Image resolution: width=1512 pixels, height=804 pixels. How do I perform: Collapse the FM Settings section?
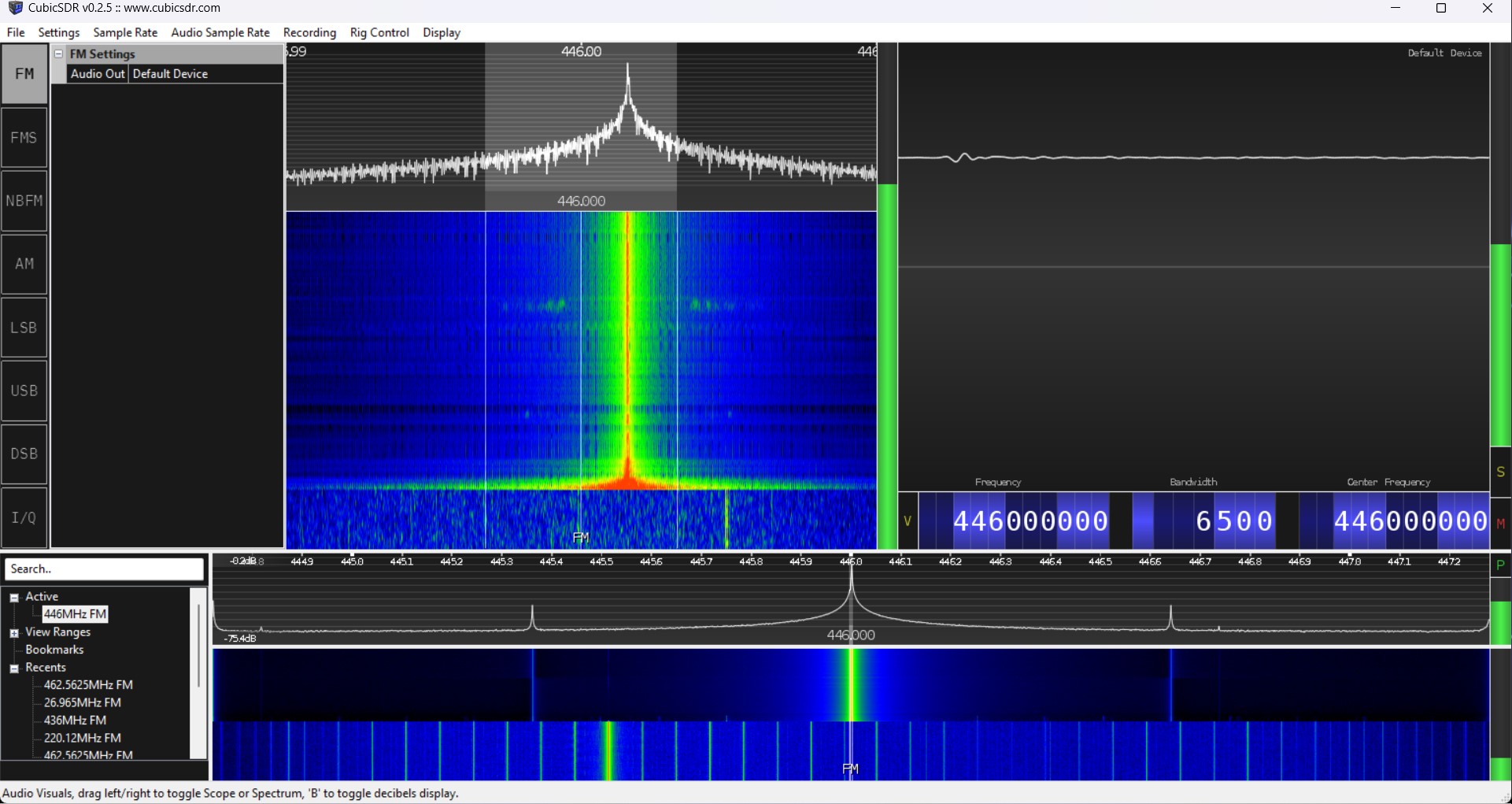[x=59, y=54]
